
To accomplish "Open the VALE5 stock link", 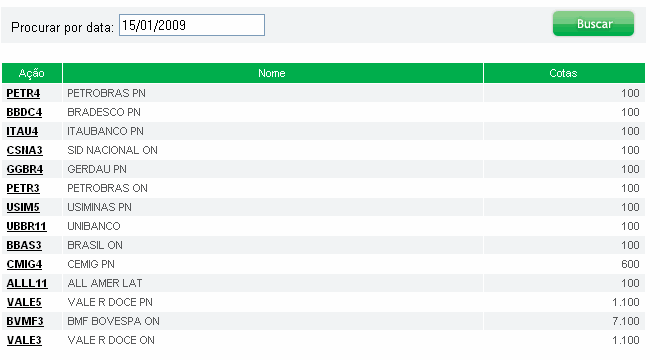I will coord(24,302).
